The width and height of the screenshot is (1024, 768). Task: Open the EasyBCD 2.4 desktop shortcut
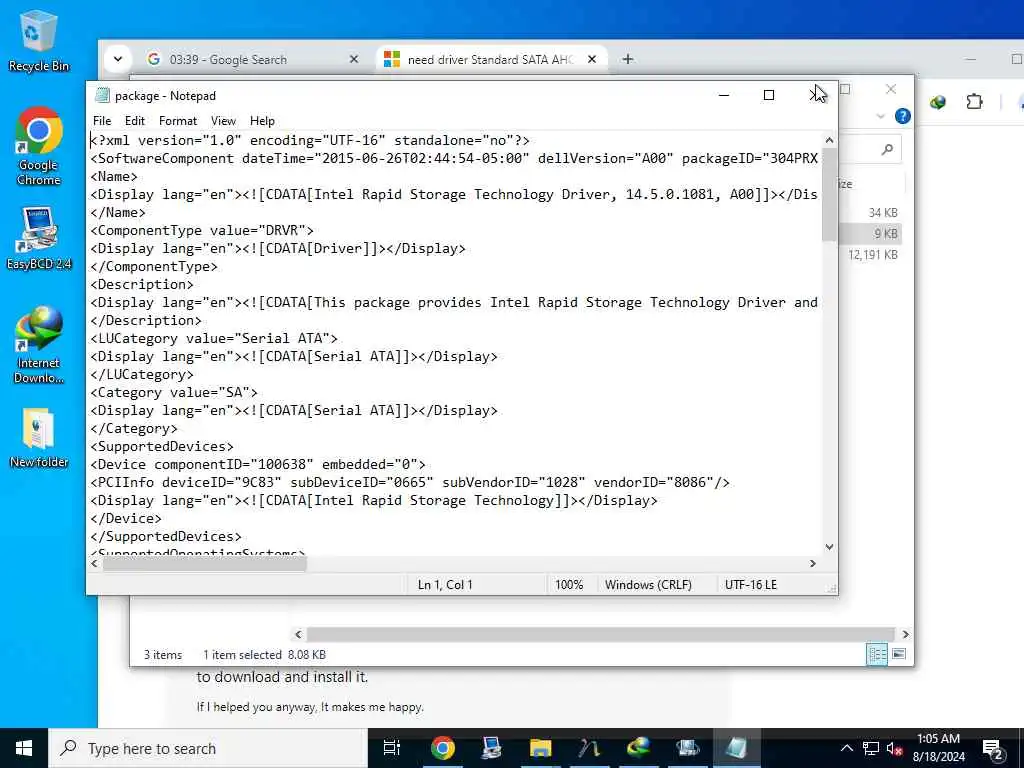[39, 238]
